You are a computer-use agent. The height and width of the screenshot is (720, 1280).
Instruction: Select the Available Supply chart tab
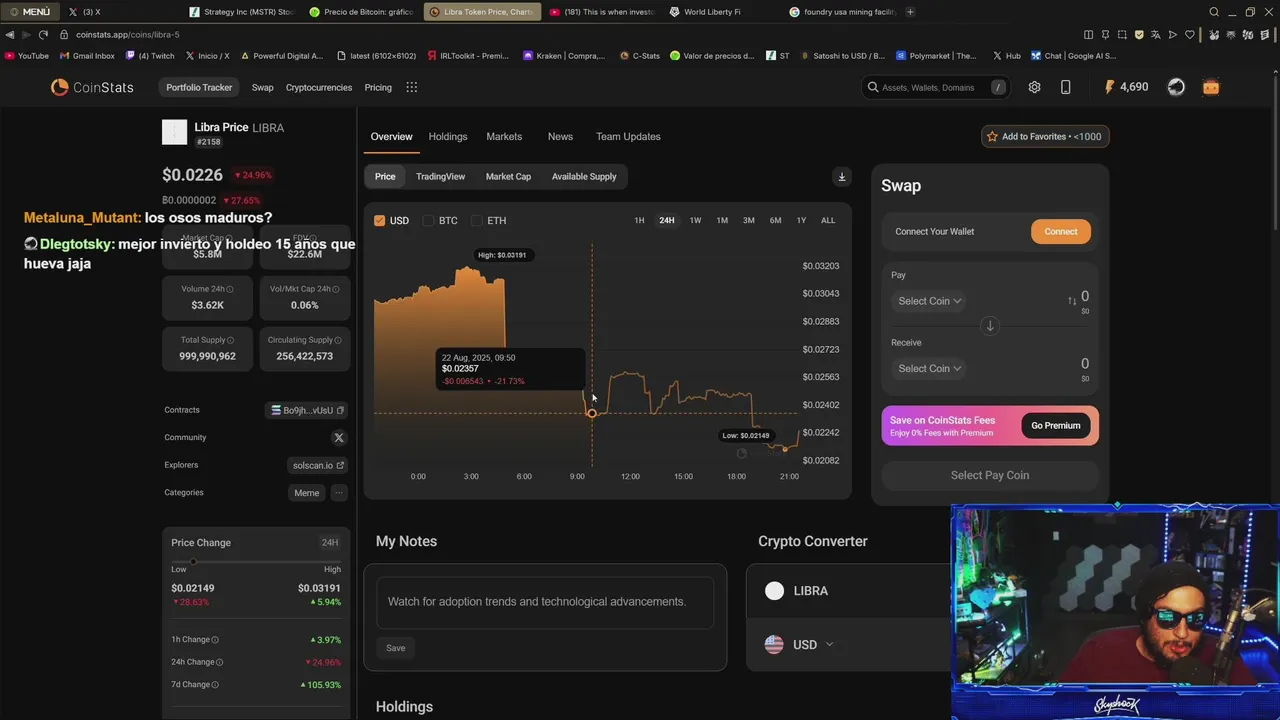pyautogui.click(x=584, y=177)
